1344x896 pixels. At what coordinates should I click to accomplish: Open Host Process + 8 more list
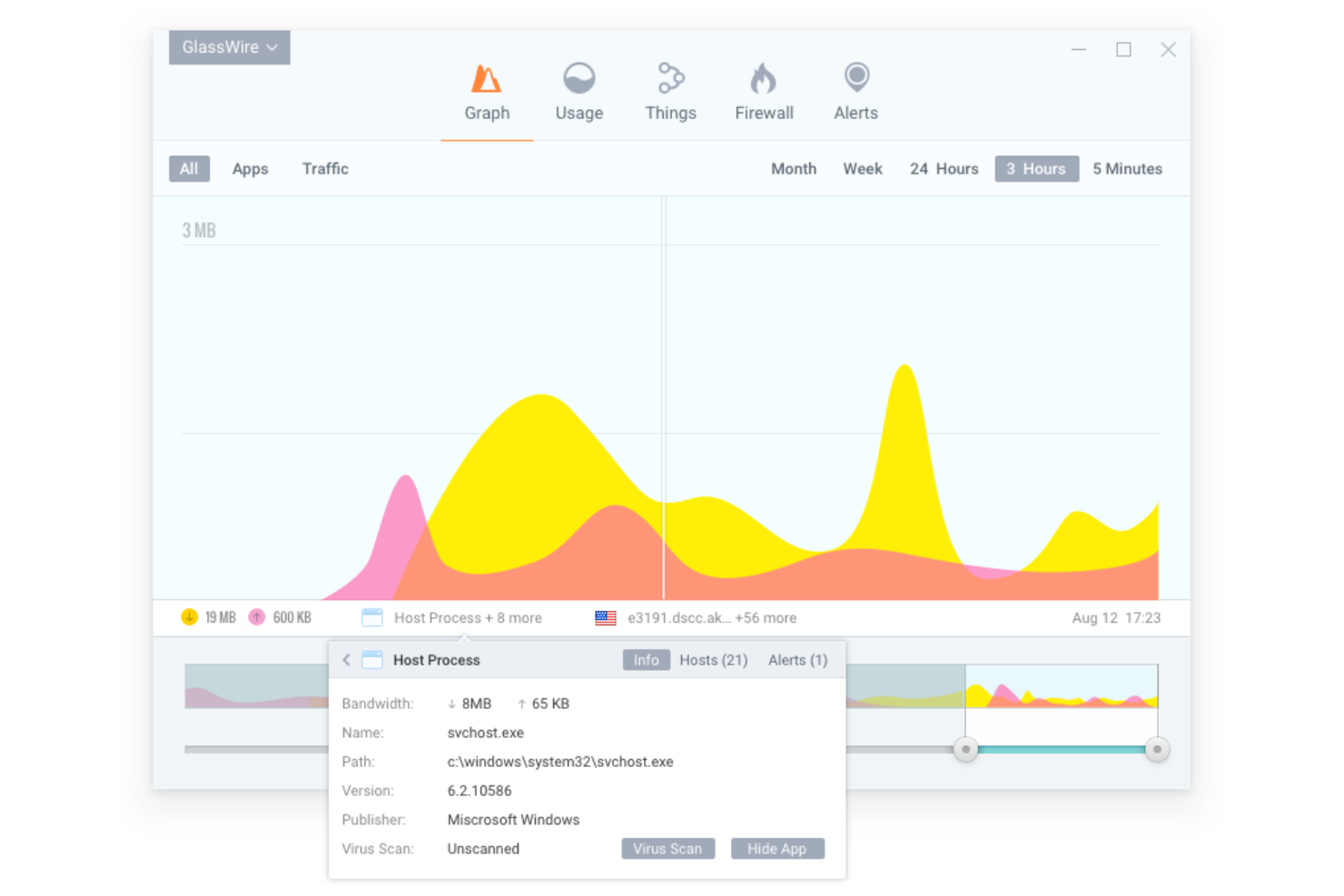point(468,618)
